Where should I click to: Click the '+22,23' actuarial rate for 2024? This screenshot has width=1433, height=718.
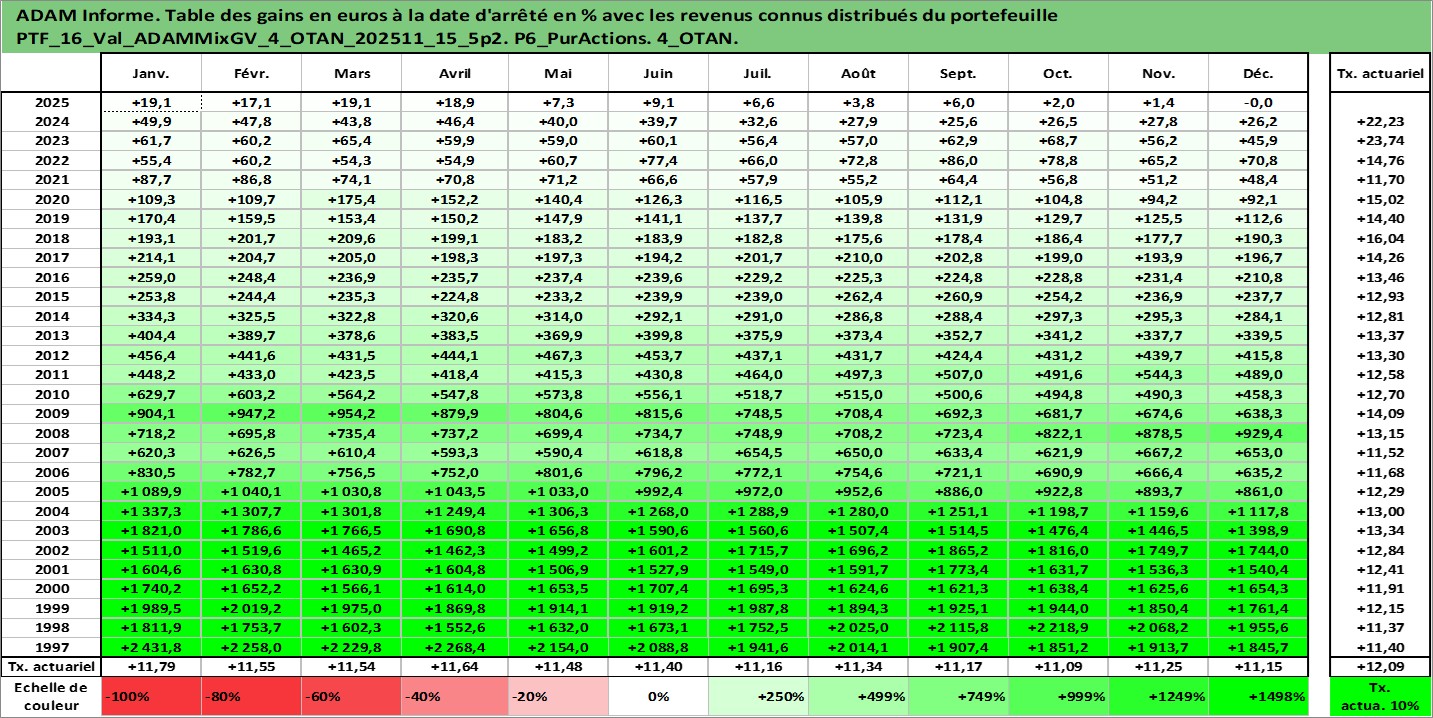pyautogui.click(x=1379, y=121)
